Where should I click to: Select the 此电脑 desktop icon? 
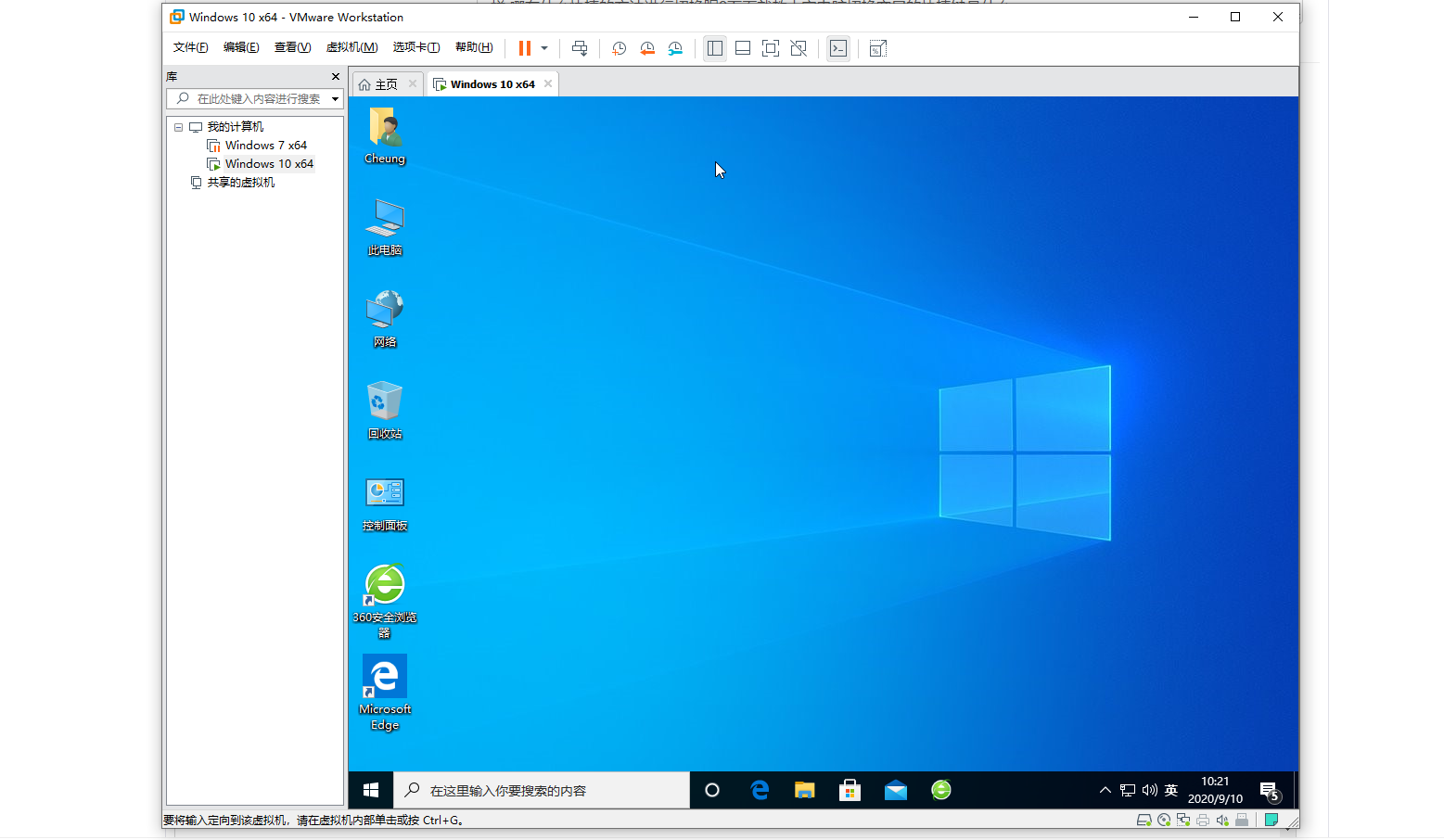coord(385,227)
